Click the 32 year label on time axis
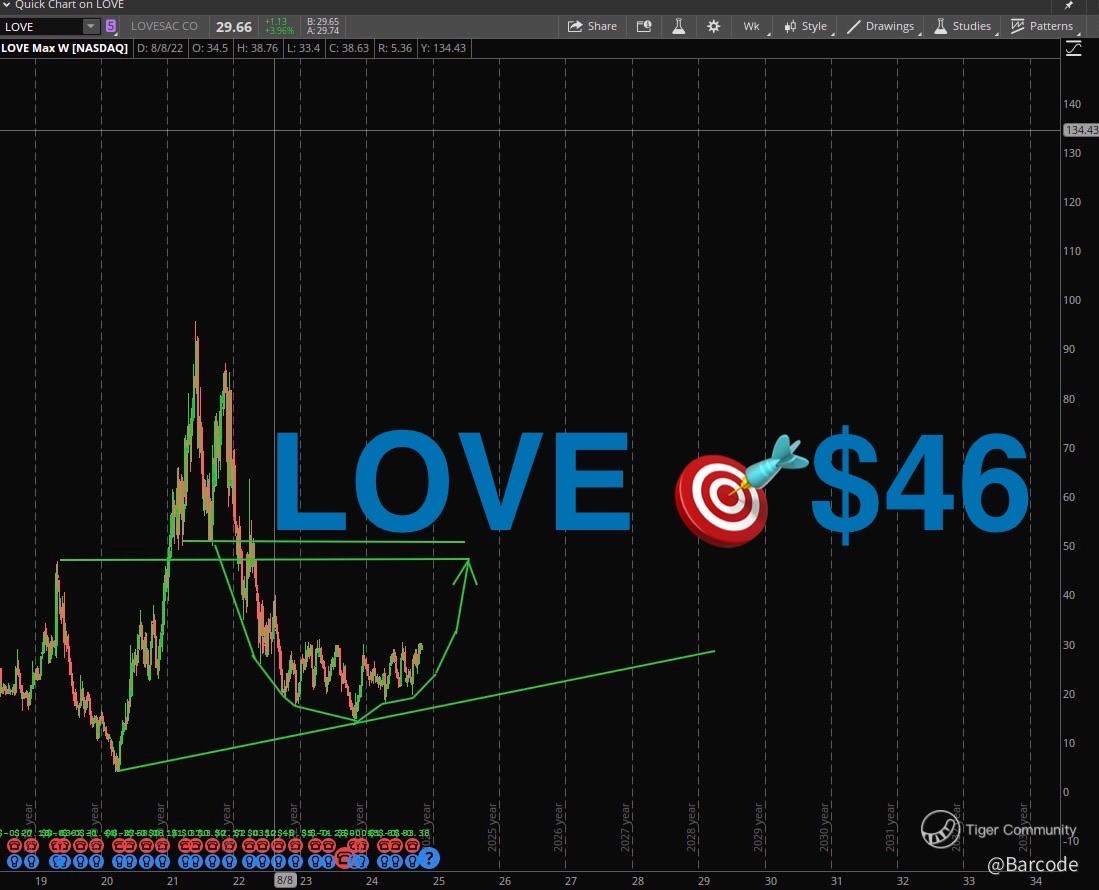This screenshot has width=1099, height=890. pos(903,881)
